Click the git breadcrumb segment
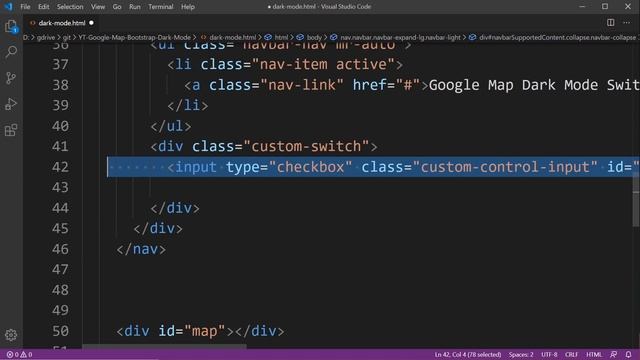Image resolution: width=640 pixels, height=360 pixels. click(67, 37)
